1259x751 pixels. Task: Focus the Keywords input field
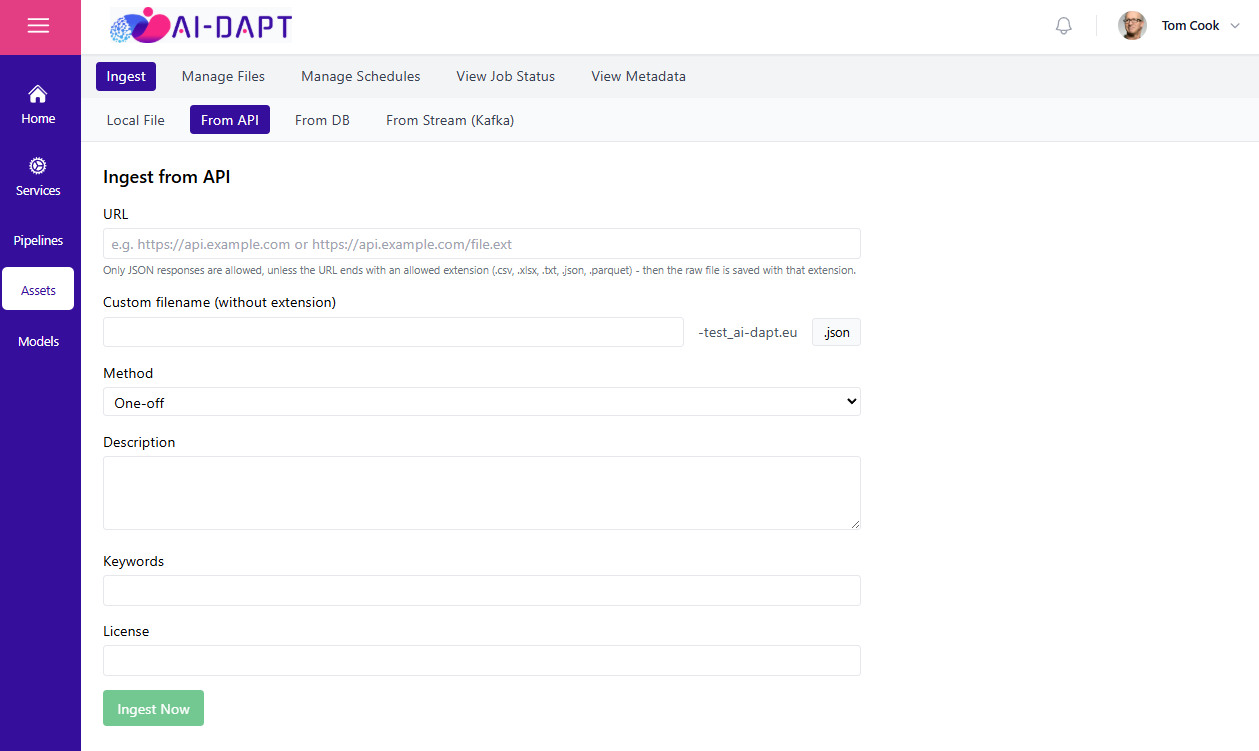point(482,590)
